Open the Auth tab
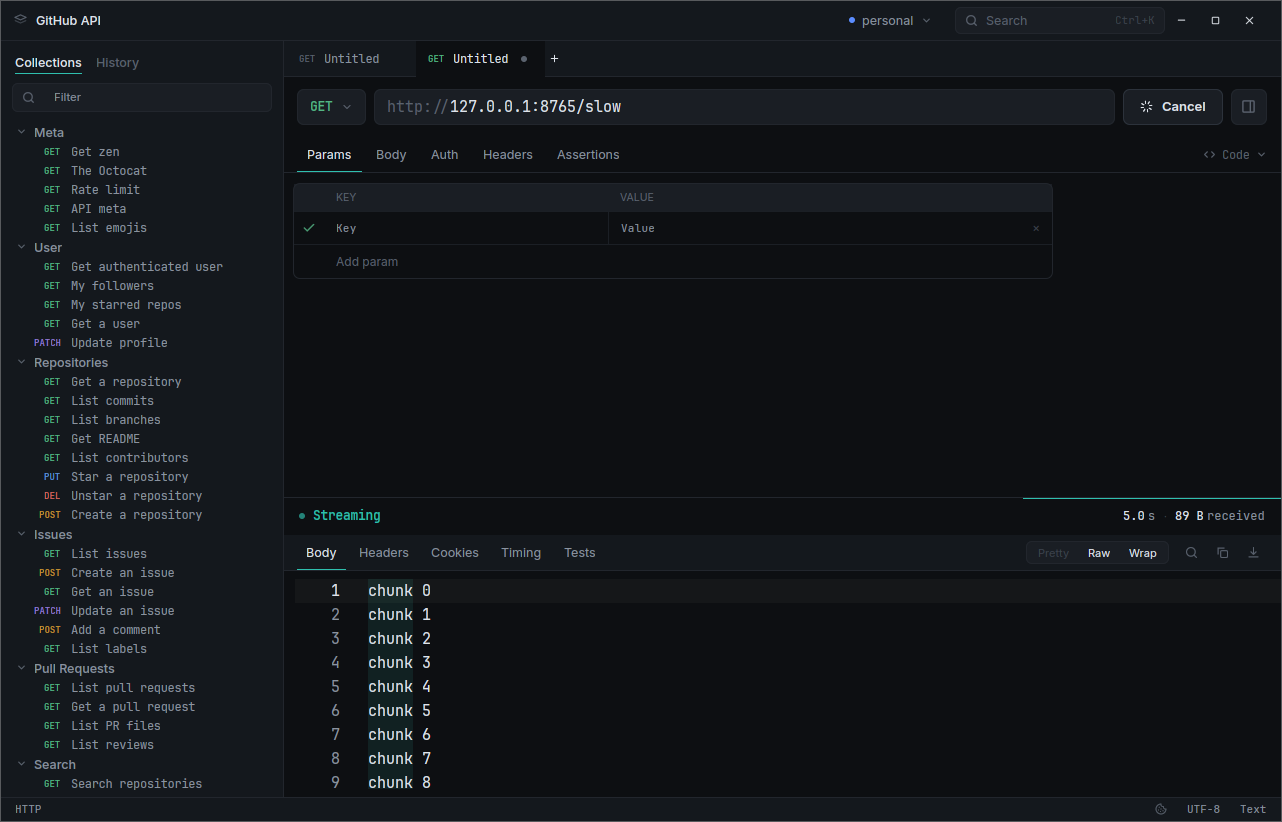The width and height of the screenshot is (1282, 822). pos(445,155)
